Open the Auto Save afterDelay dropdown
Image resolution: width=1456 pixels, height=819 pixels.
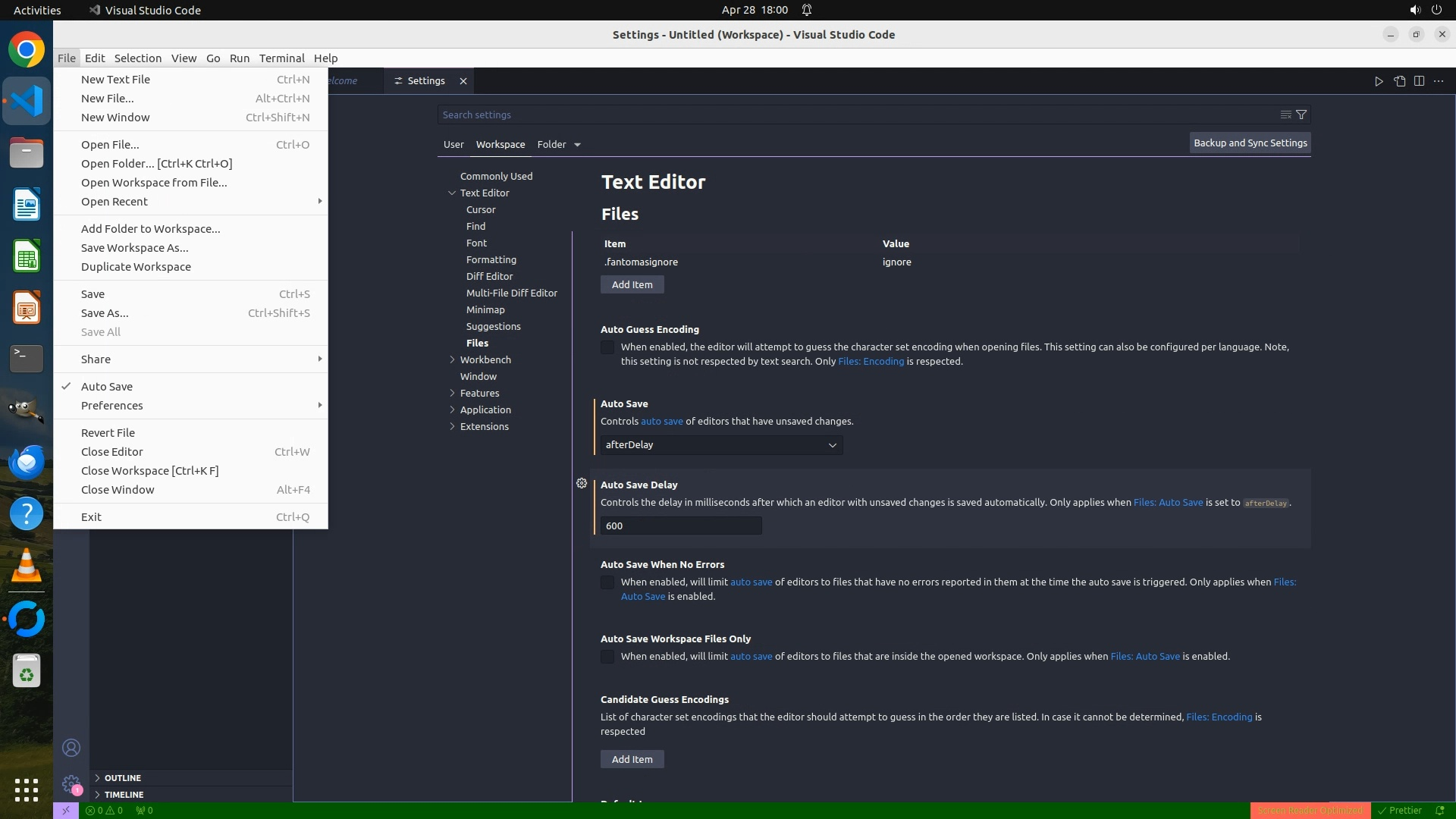(x=720, y=445)
